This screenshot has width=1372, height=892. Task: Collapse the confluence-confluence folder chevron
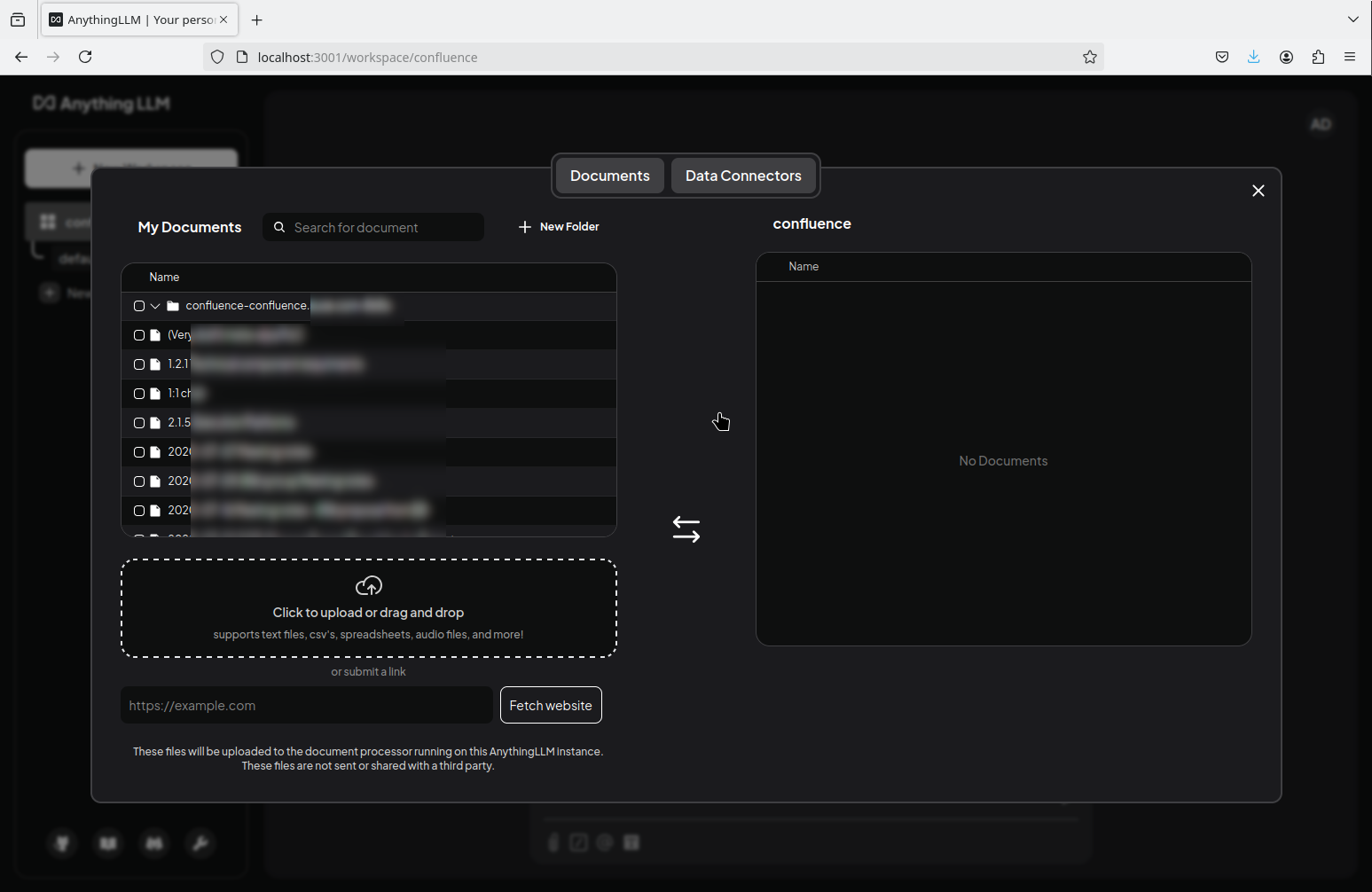click(155, 306)
